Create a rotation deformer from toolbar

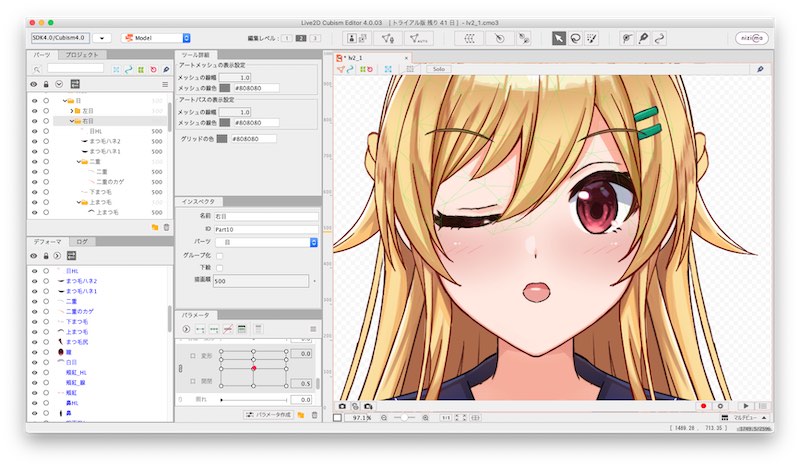499,38
